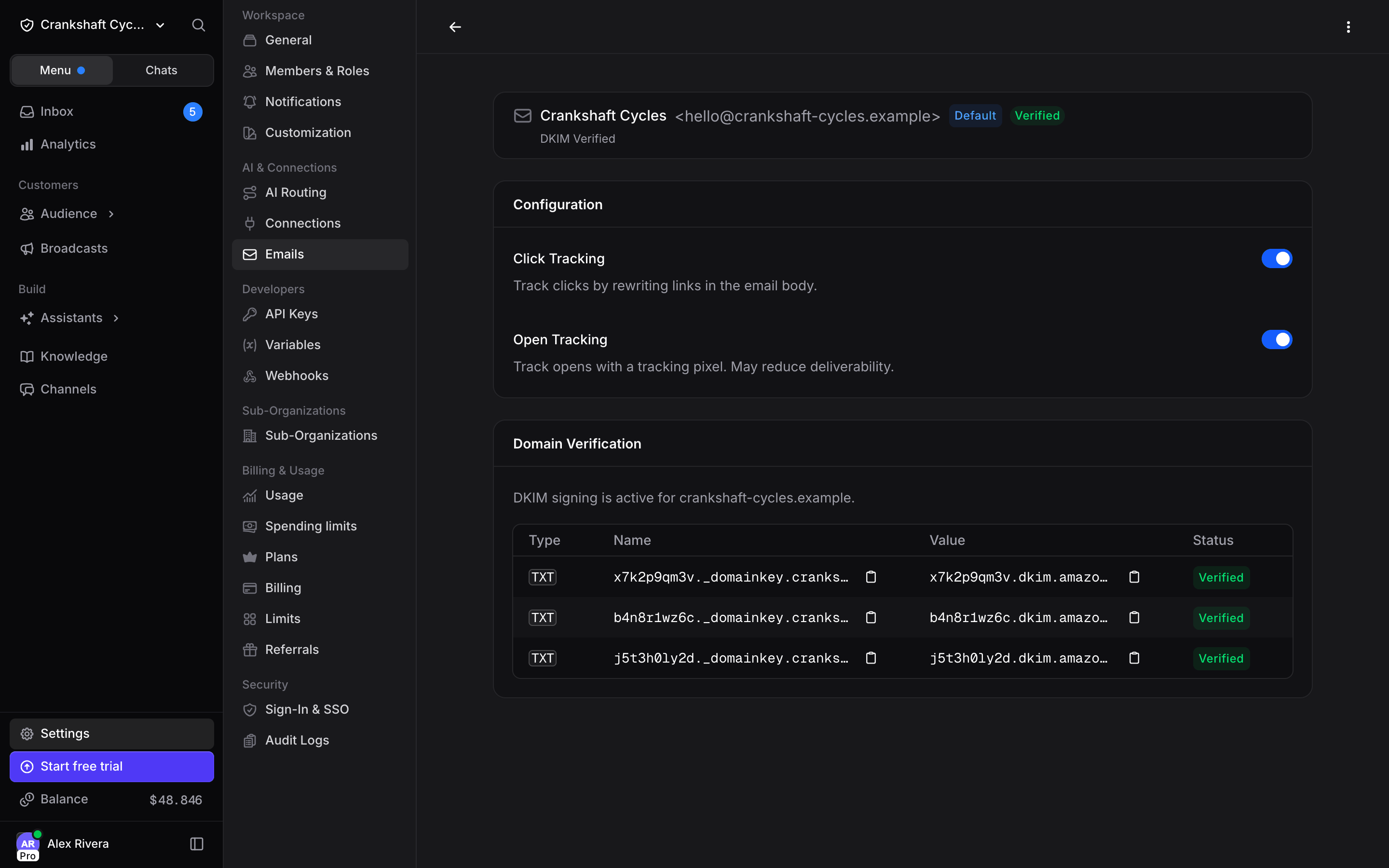The image size is (1389, 868).
Task: Click the Referrals gift icon
Action: (x=250, y=650)
